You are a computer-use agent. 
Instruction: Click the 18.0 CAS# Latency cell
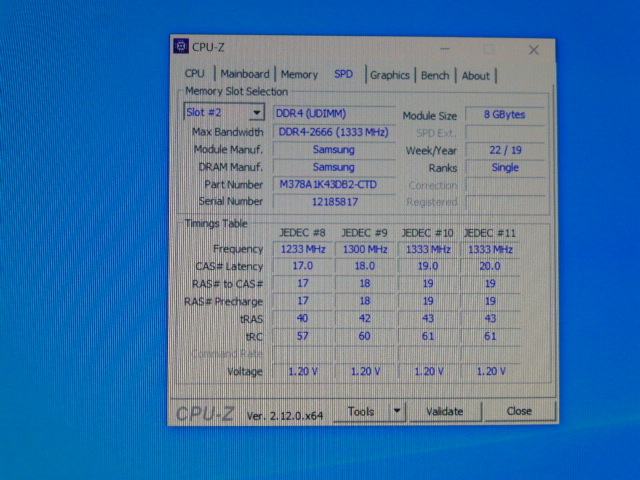pyautogui.click(x=365, y=266)
